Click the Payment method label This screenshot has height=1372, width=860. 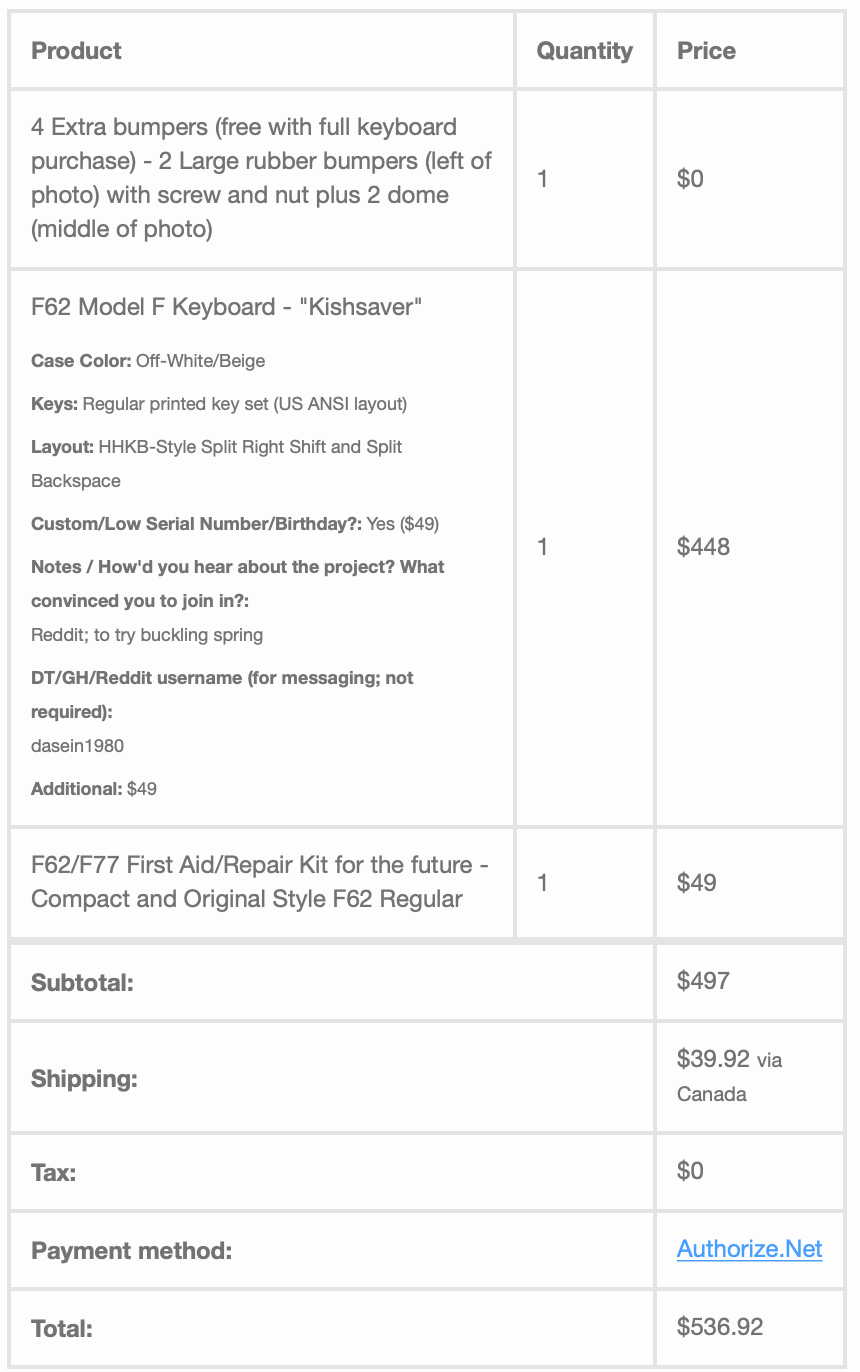click(131, 1251)
